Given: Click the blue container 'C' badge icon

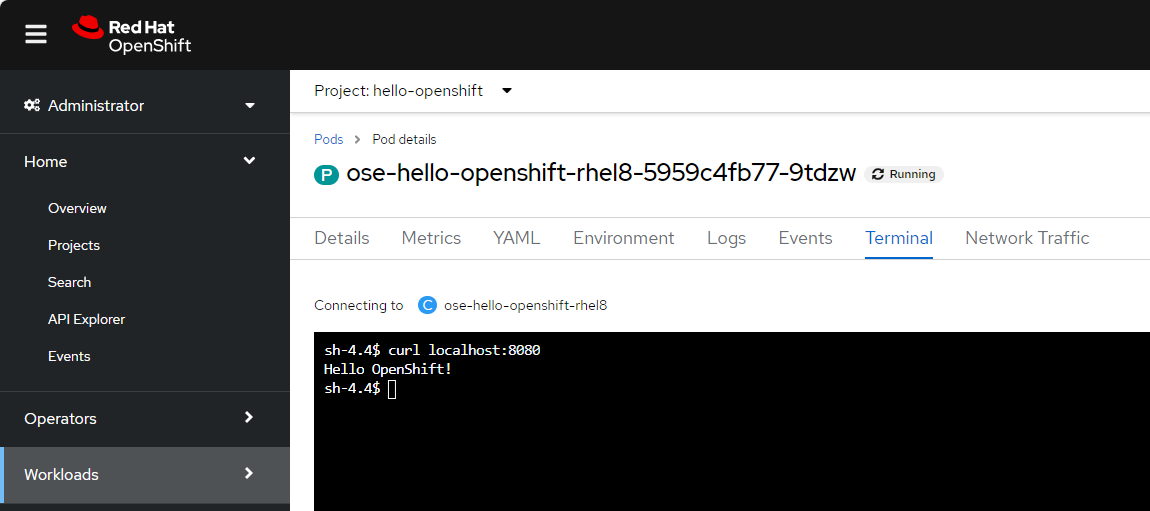Looking at the screenshot, I should click(x=427, y=305).
